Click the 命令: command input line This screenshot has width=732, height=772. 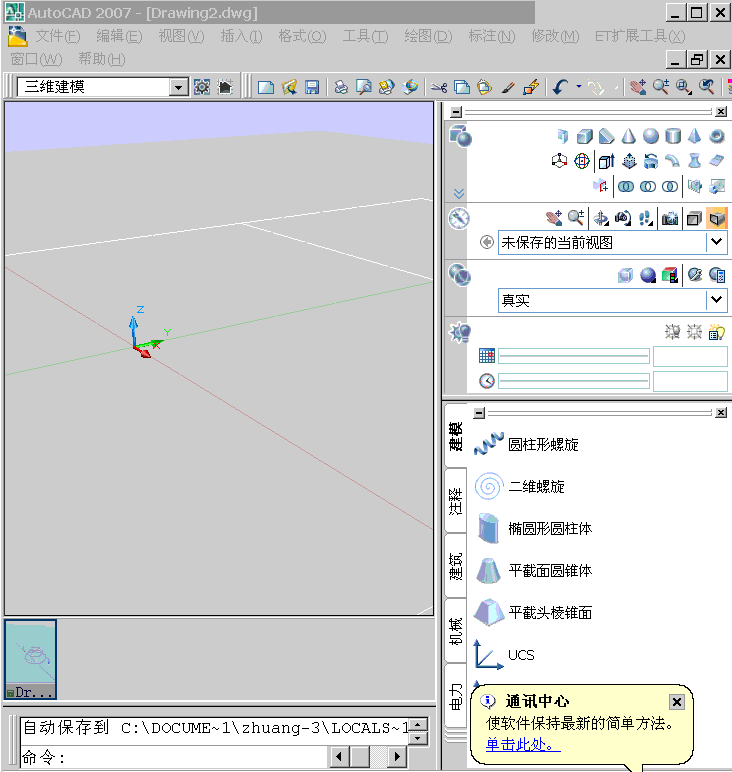tap(174, 757)
